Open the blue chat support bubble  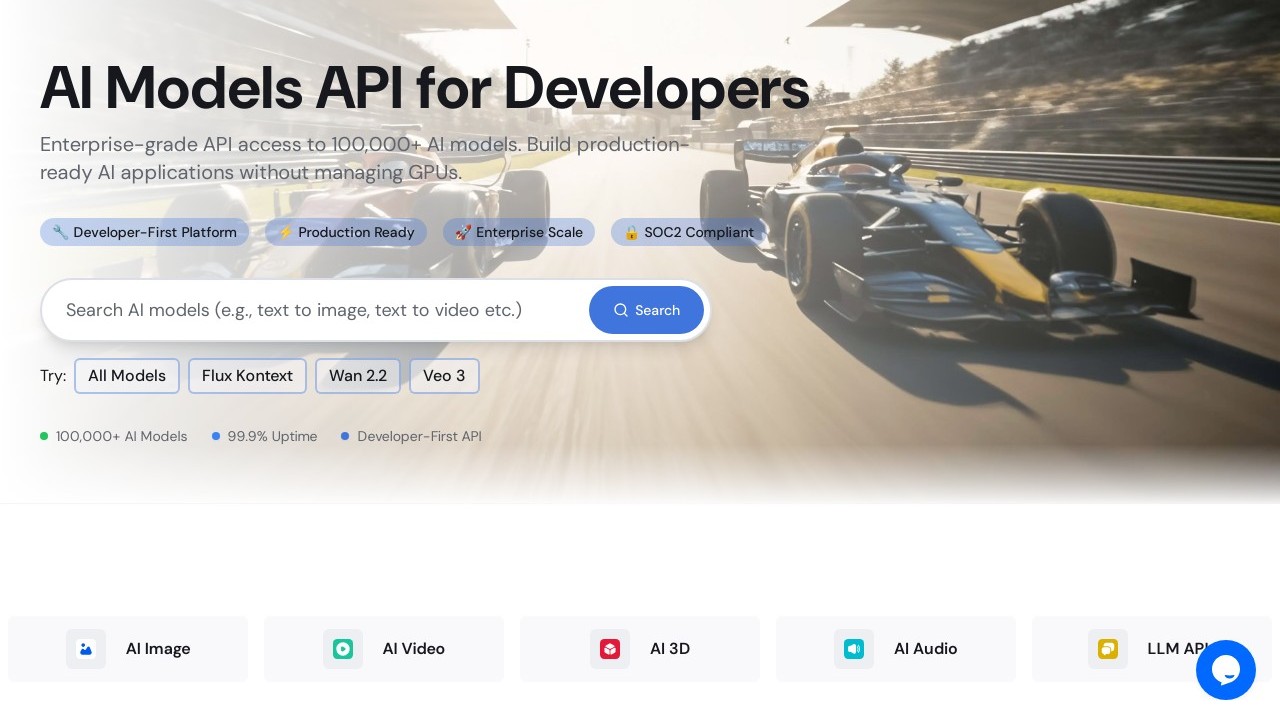coord(1225,670)
